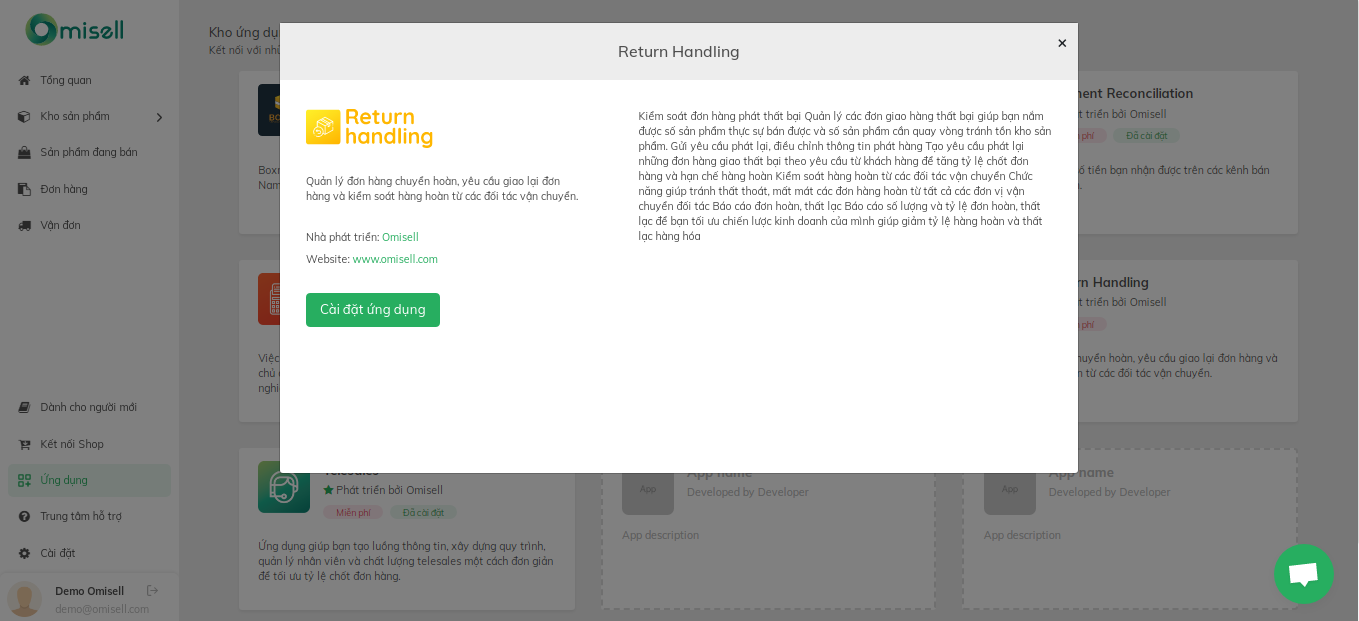Click Cài đặt gear icon

coord(24,553)
